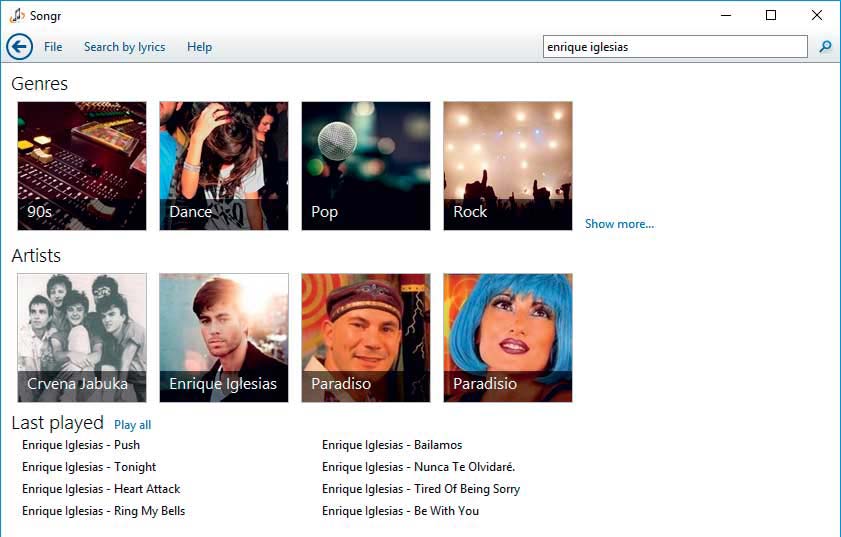This screenshot has width=841, height=537.
Task: Open the Help menu
Action: point(200,47)
